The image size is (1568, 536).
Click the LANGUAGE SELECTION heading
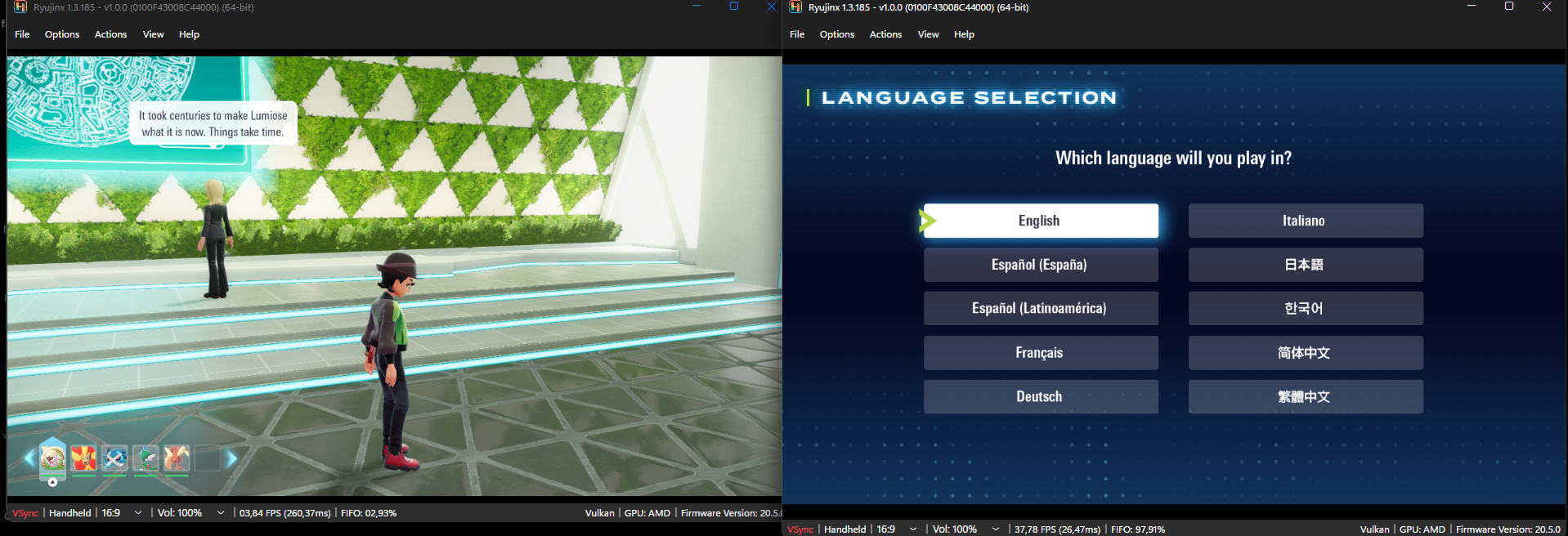[x=969, y=98]
